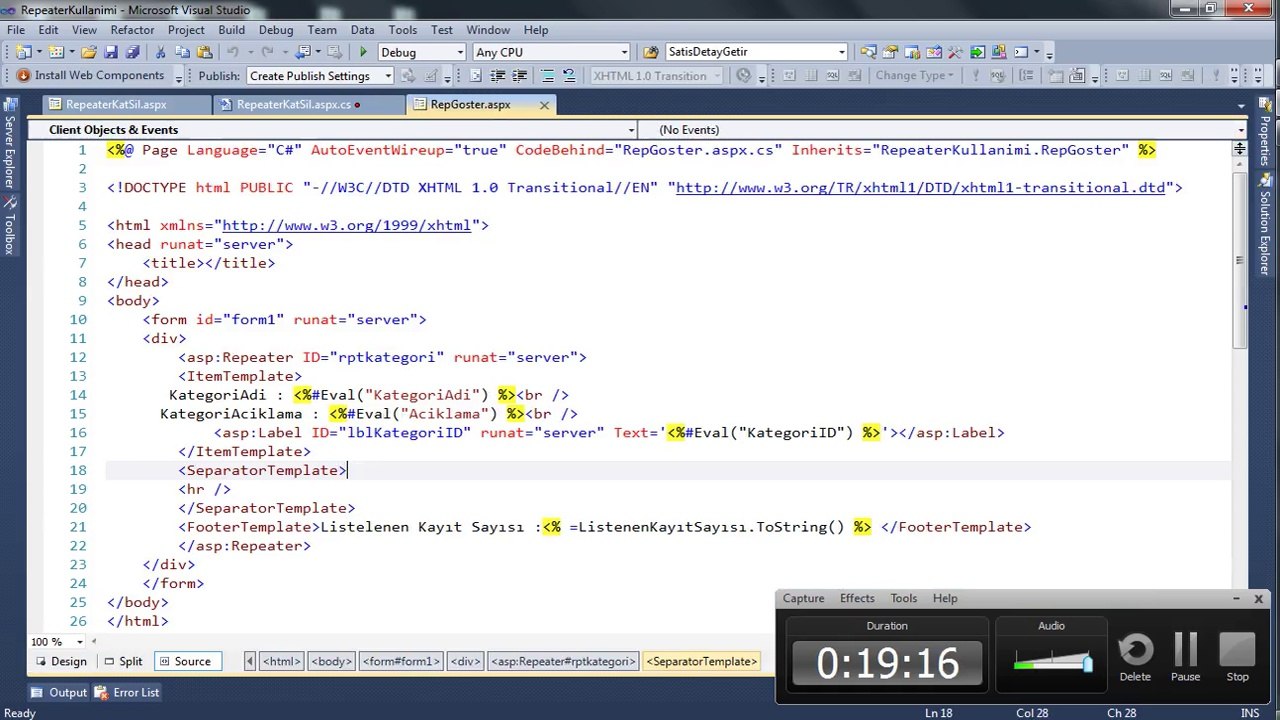The height and width of the screenshot is (720, 1280).
Task: Click the Copy toolbar icon
Action: [182, 52]
